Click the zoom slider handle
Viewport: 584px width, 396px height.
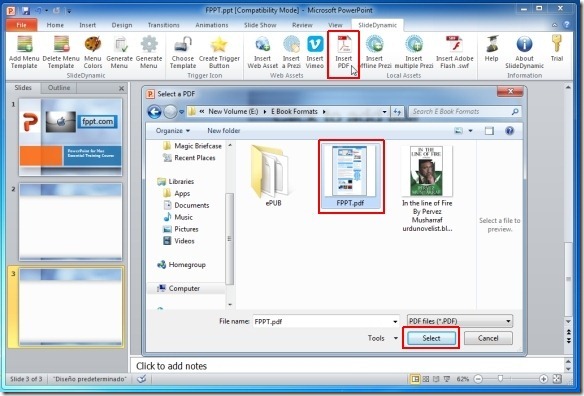point(501,379)
